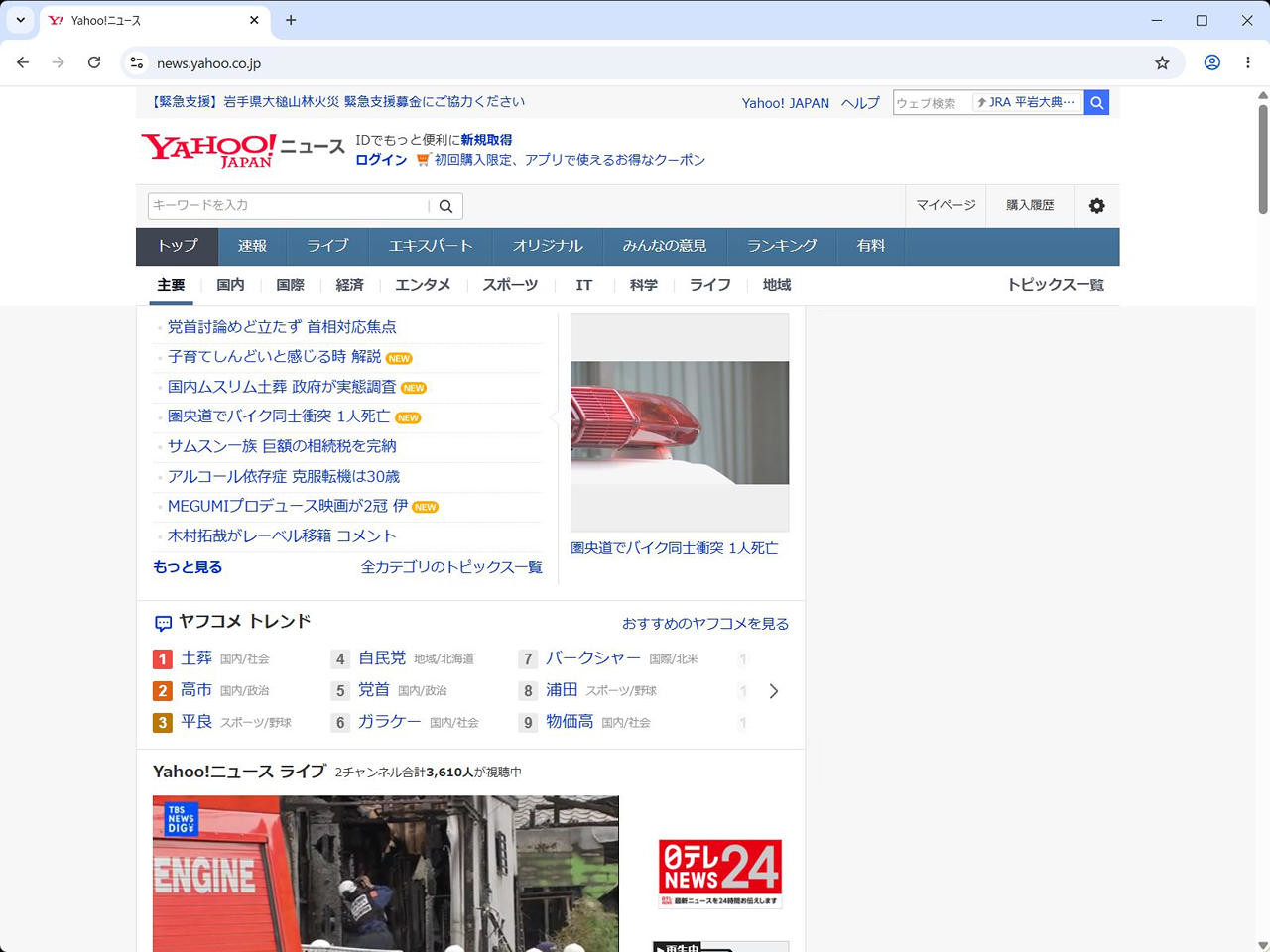This screenshot has height=952, width=1270.
Task: Open the police siren news thumbnail
Action: (x=680, y=422)
